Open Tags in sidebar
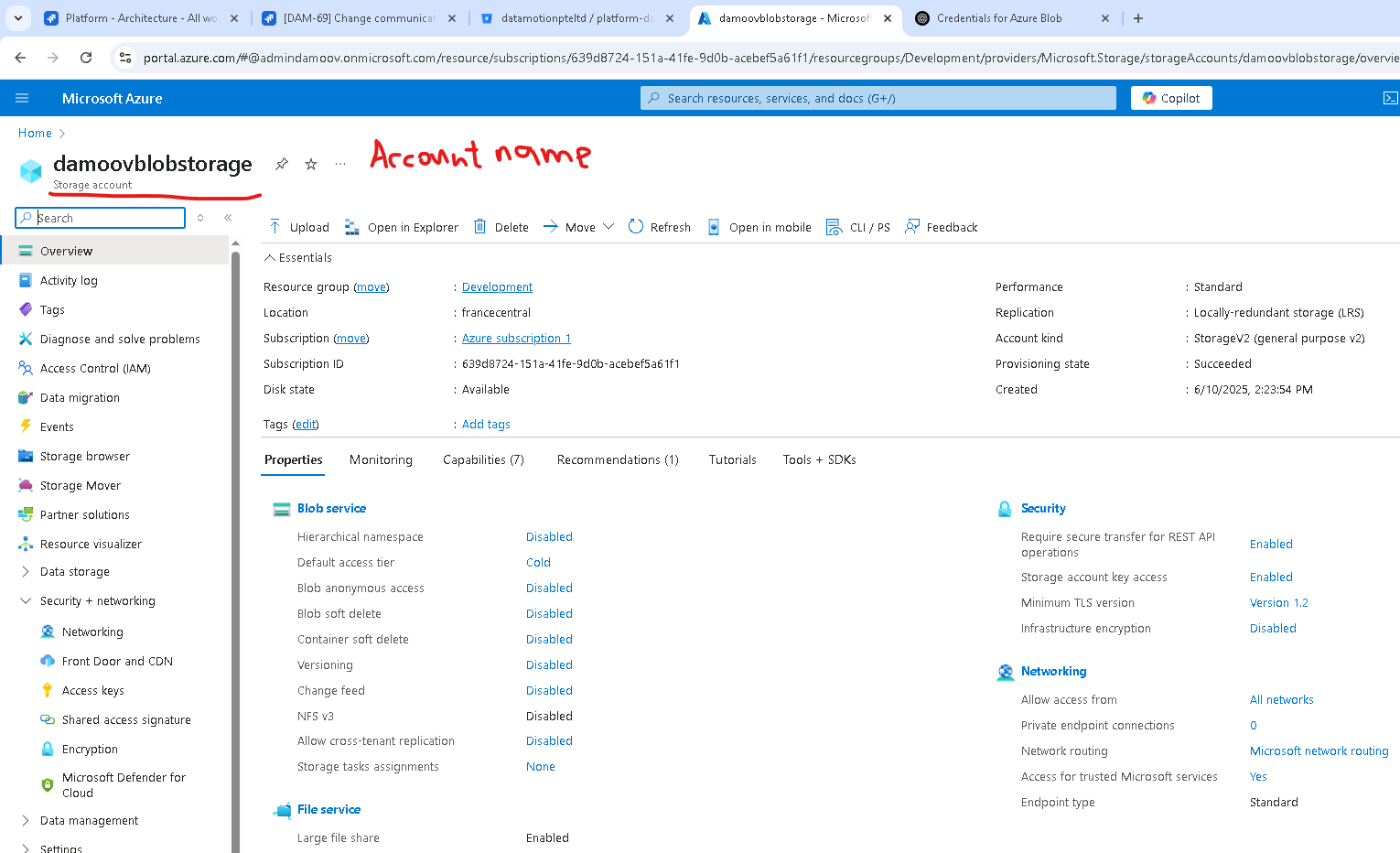The height and width of the screenshot is (853, 1400). tap(52, 309)
